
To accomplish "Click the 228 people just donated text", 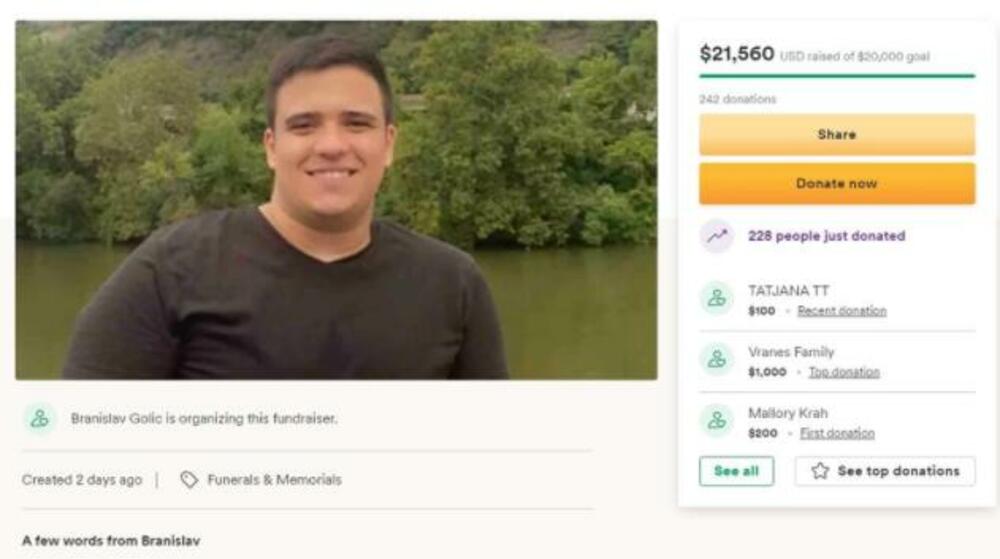I will click(826, 236).
